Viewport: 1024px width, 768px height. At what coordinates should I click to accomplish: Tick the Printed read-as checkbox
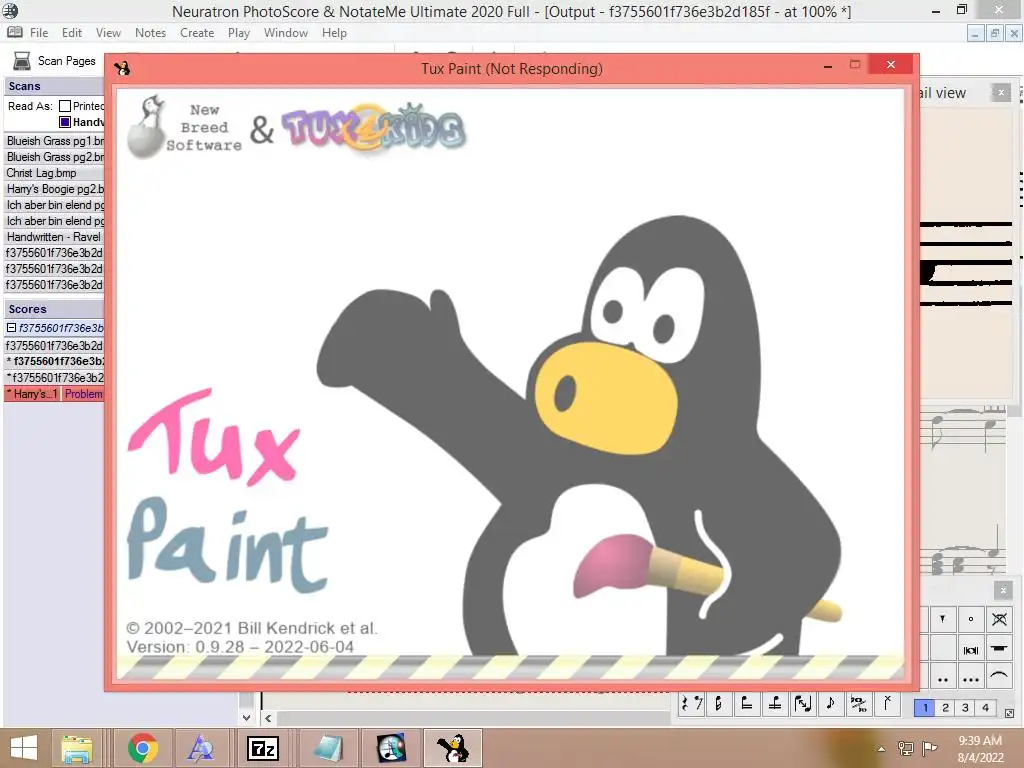tap(65, 106)
